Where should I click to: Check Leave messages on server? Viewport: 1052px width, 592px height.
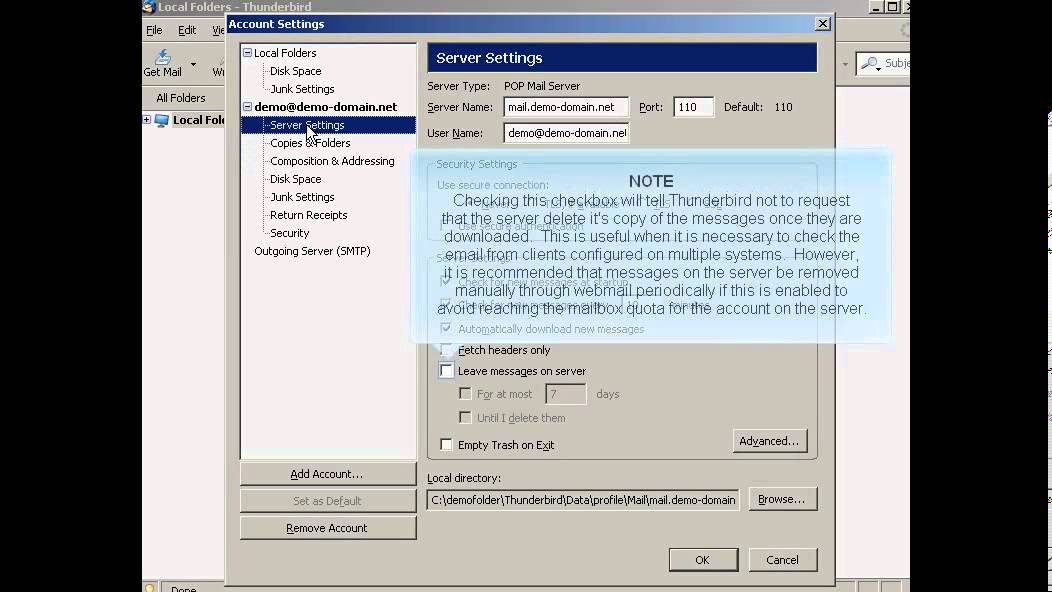(x=446, y=371)
